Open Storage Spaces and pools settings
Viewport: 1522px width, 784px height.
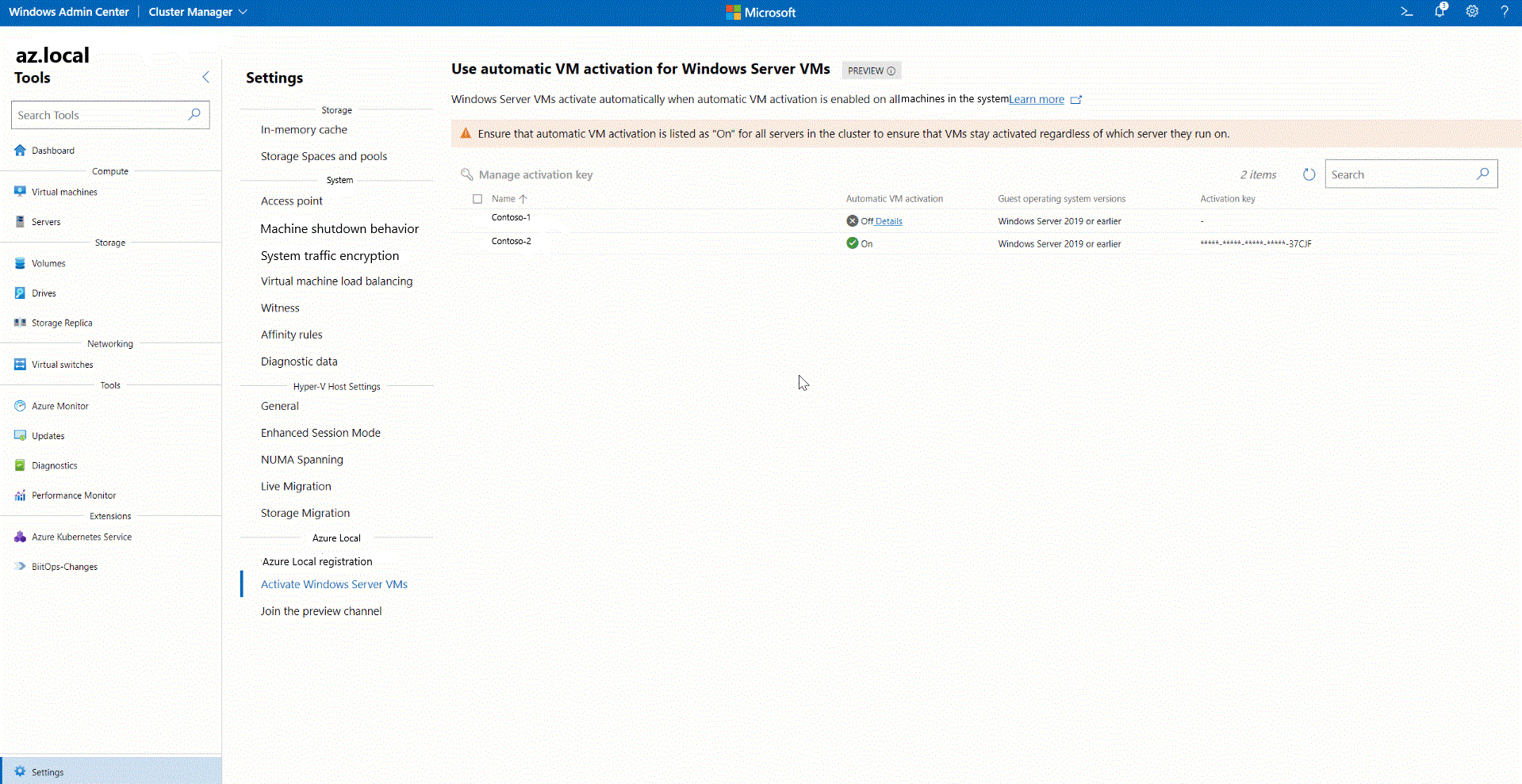324,157
